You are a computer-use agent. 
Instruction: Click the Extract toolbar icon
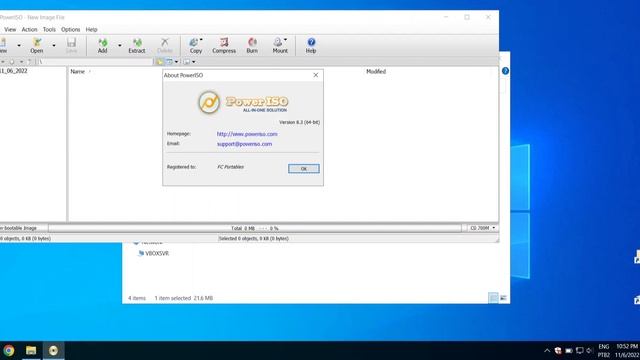pyautogui.click(x=137, y=45)
